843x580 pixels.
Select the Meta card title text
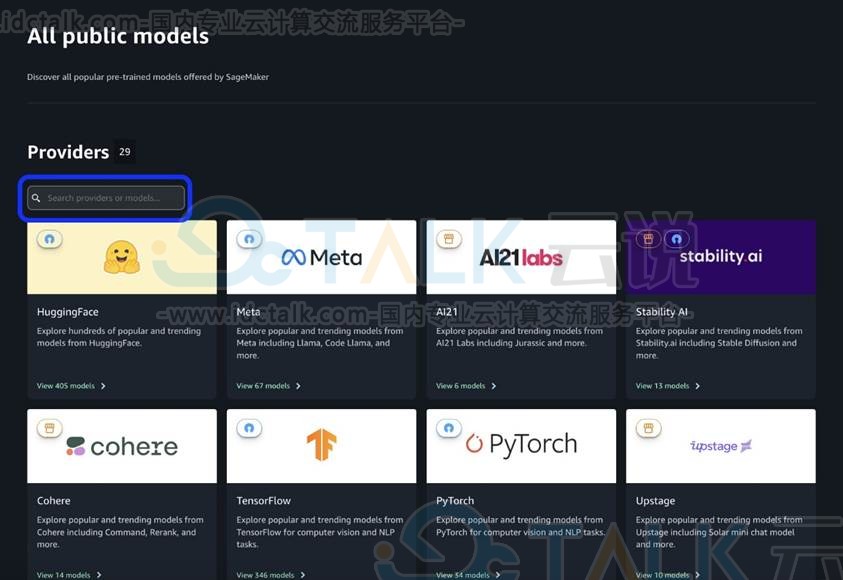[248, 312]
